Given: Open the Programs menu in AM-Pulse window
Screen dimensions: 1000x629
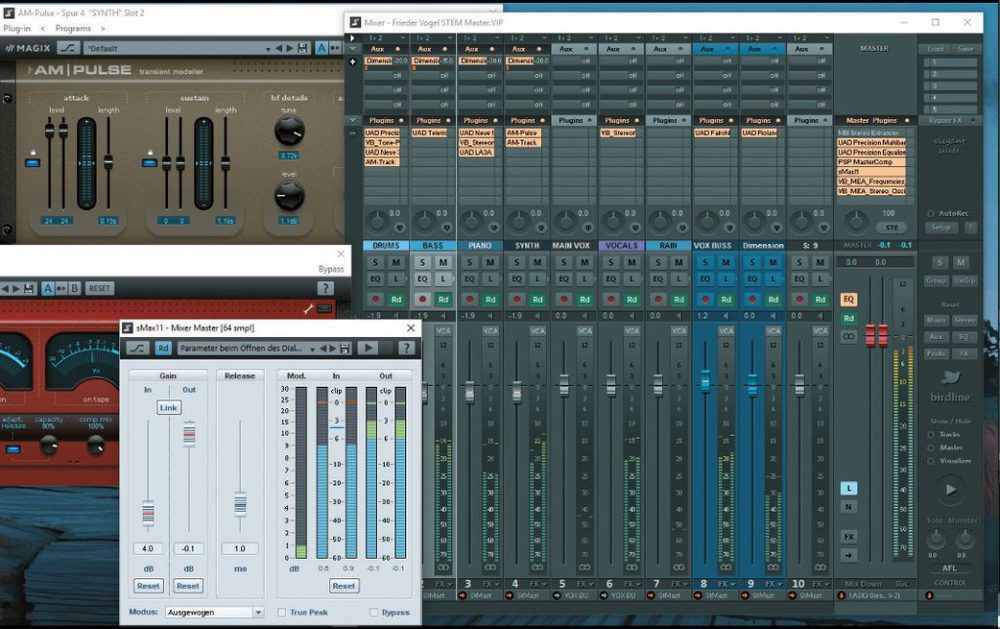Looking at the screenshot, I should [73, 29].
